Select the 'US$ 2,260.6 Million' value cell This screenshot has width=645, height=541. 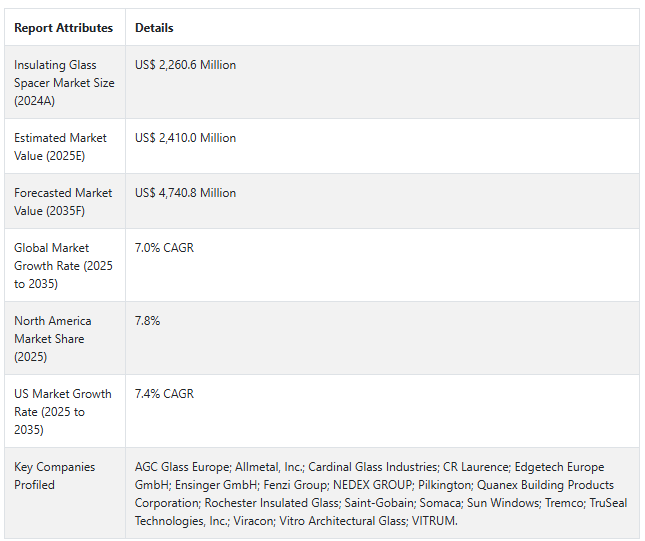point(185,65)
